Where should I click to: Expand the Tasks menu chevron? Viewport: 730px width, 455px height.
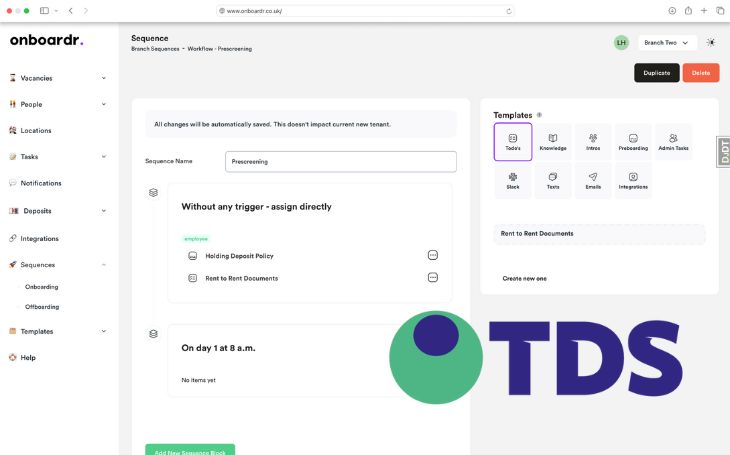[104, 156]
